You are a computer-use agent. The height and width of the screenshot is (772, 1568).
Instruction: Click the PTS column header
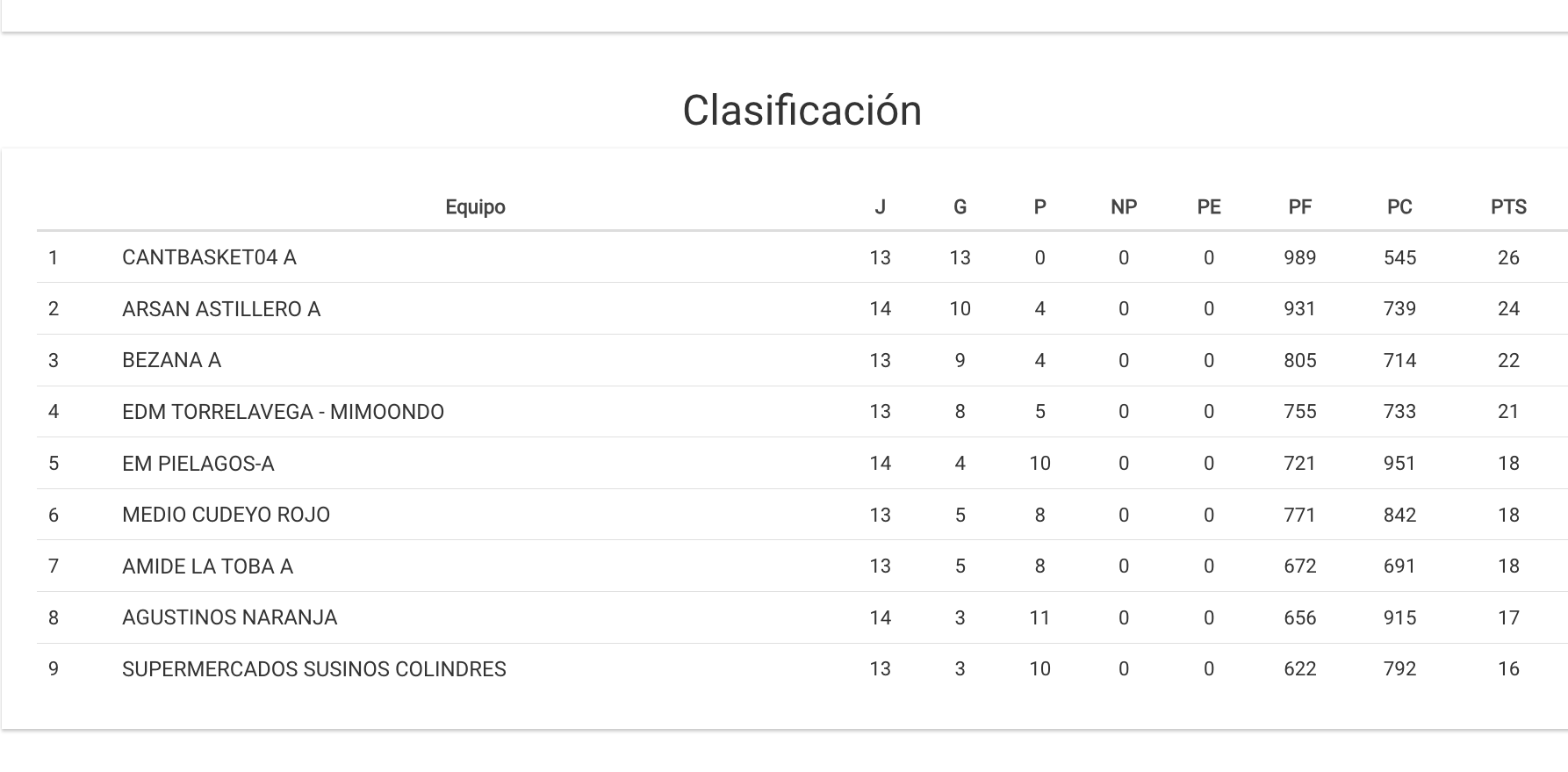pyautogui.click(x=1508, y=207)
